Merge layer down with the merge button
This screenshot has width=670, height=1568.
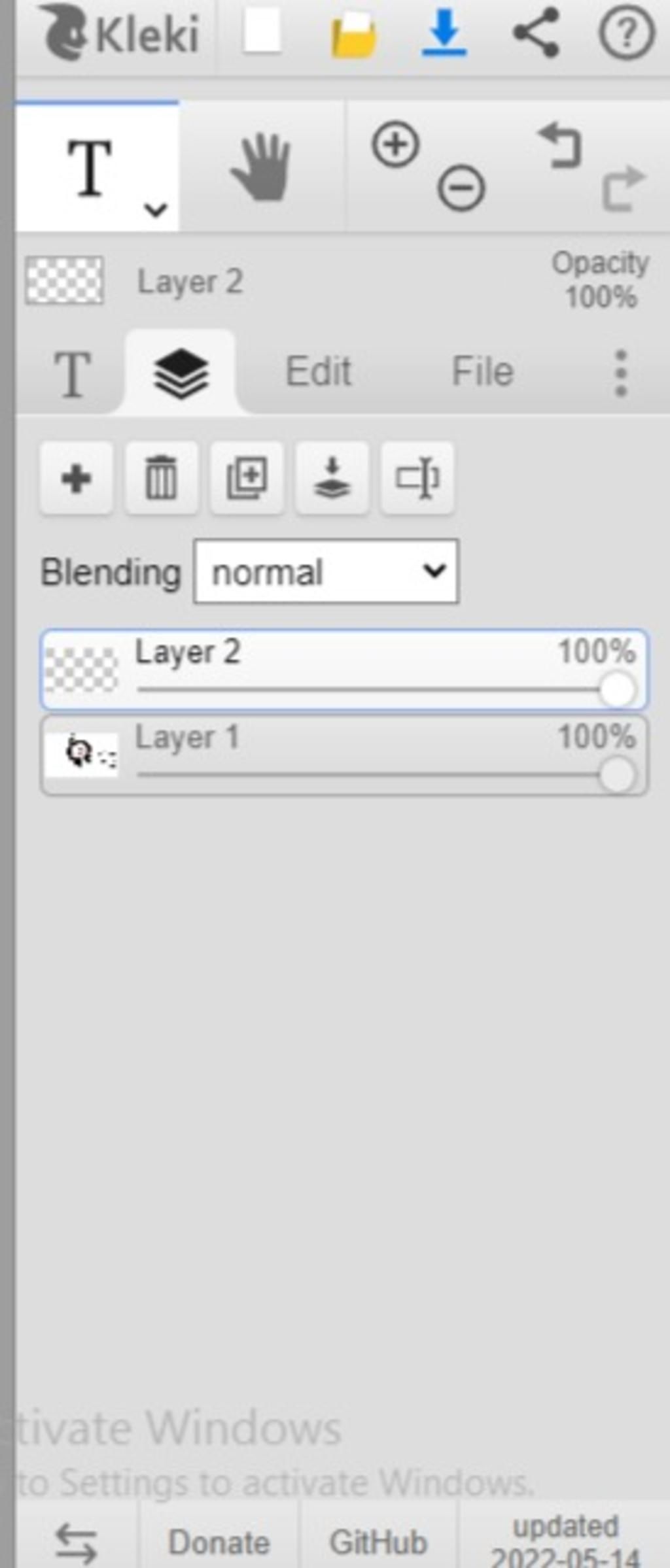(332, 479)
